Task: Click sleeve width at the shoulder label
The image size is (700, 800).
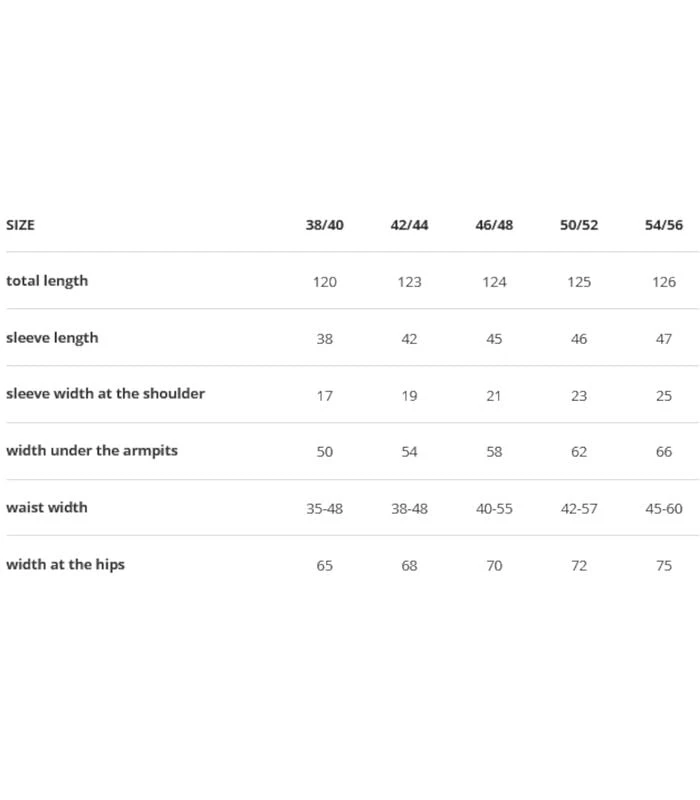Action: [105, 394]
